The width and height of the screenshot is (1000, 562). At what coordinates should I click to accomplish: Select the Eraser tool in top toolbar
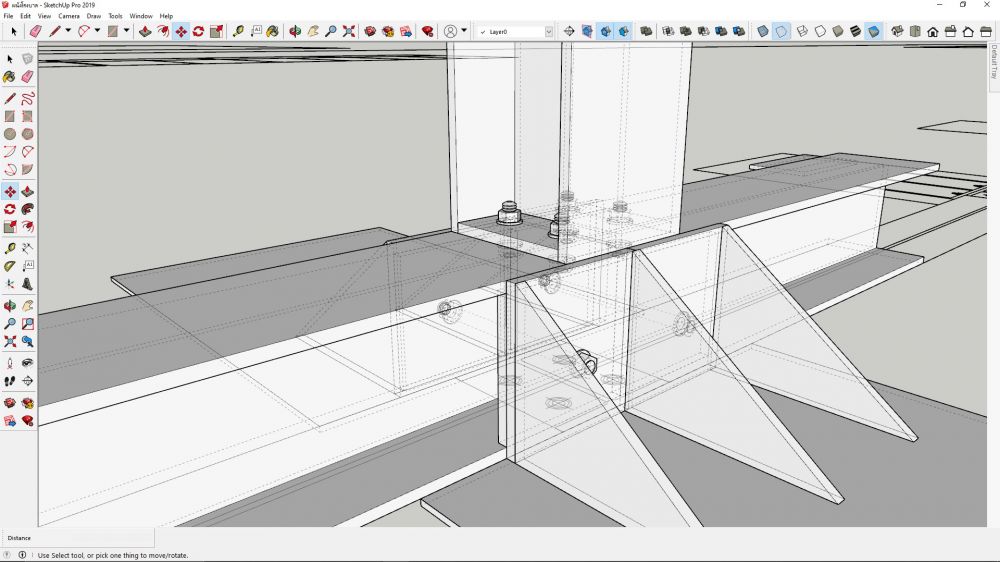(x=35, y=32)
